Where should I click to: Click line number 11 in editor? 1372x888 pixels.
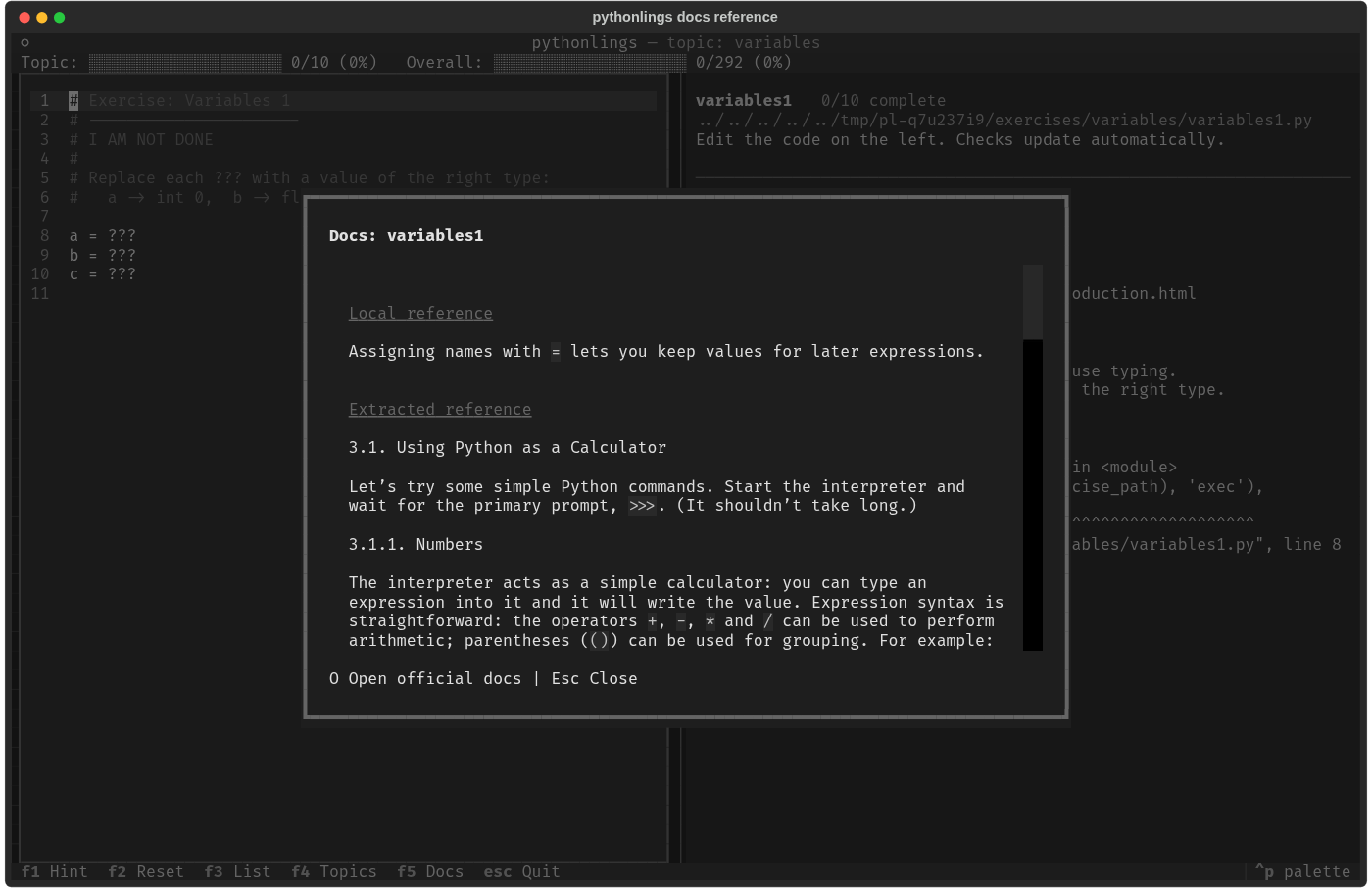click(39, 293)
